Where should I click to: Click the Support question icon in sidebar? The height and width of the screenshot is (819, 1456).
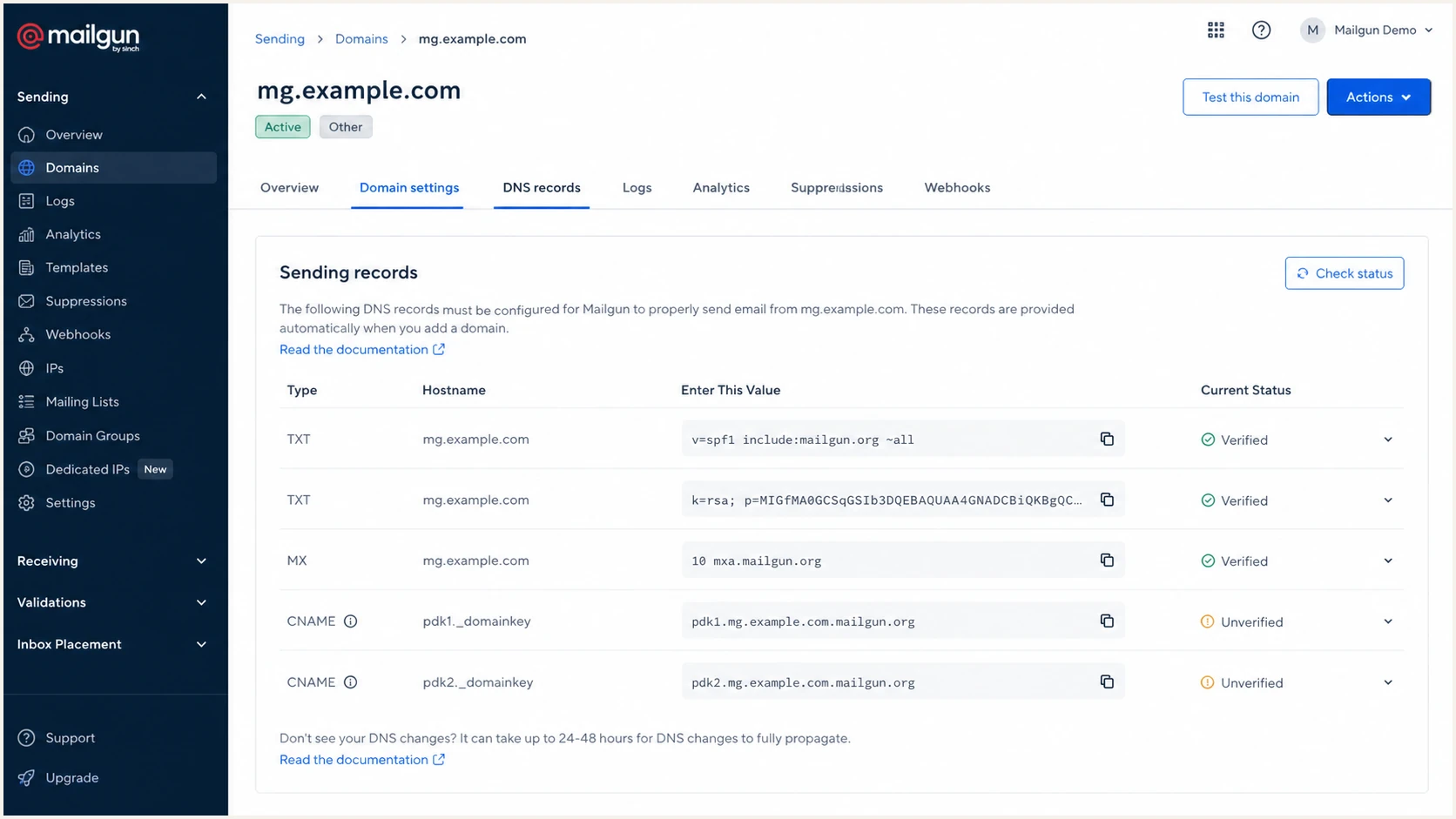point(27,738)
